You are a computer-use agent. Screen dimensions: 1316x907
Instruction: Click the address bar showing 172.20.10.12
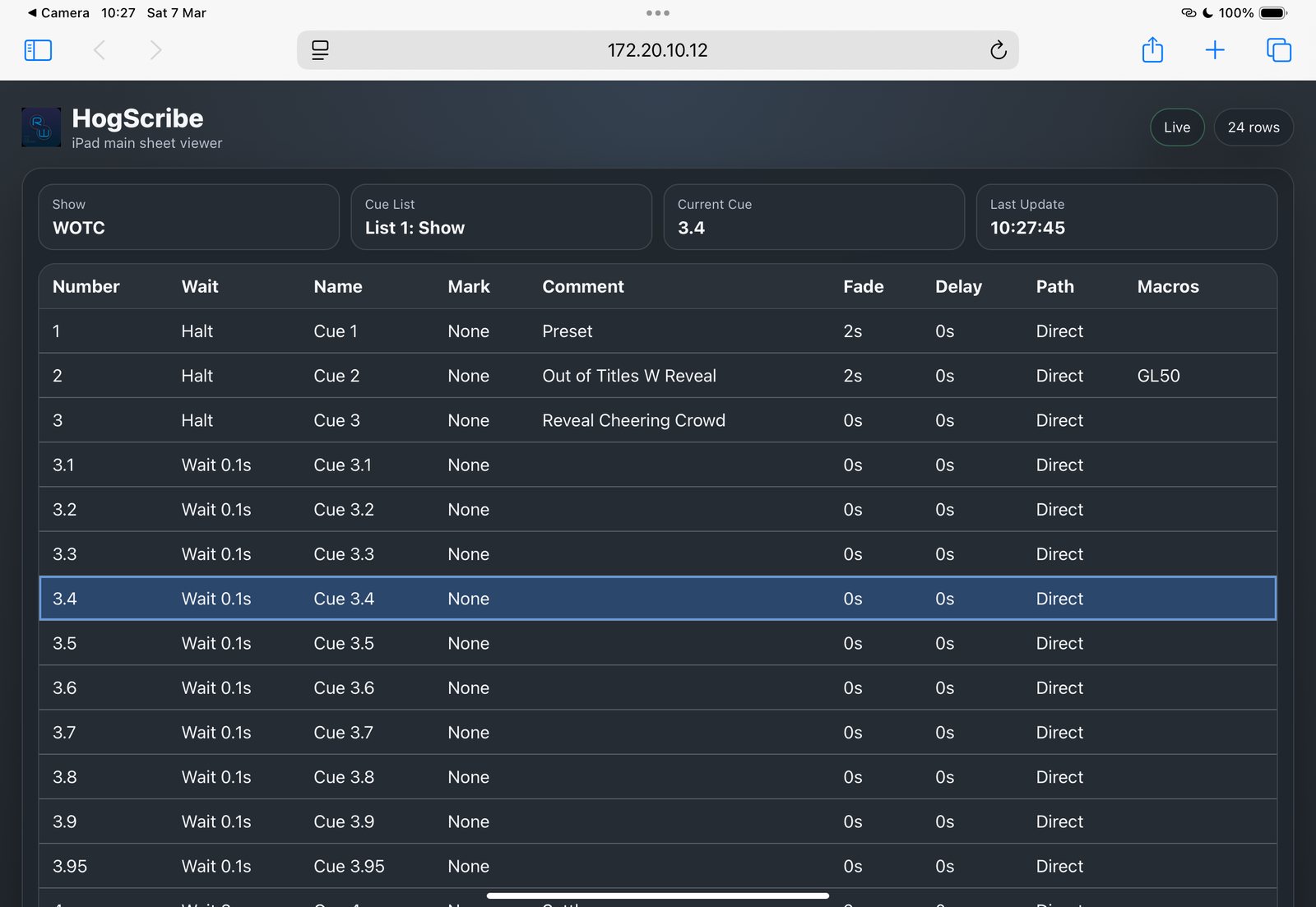tap(658, 50)
